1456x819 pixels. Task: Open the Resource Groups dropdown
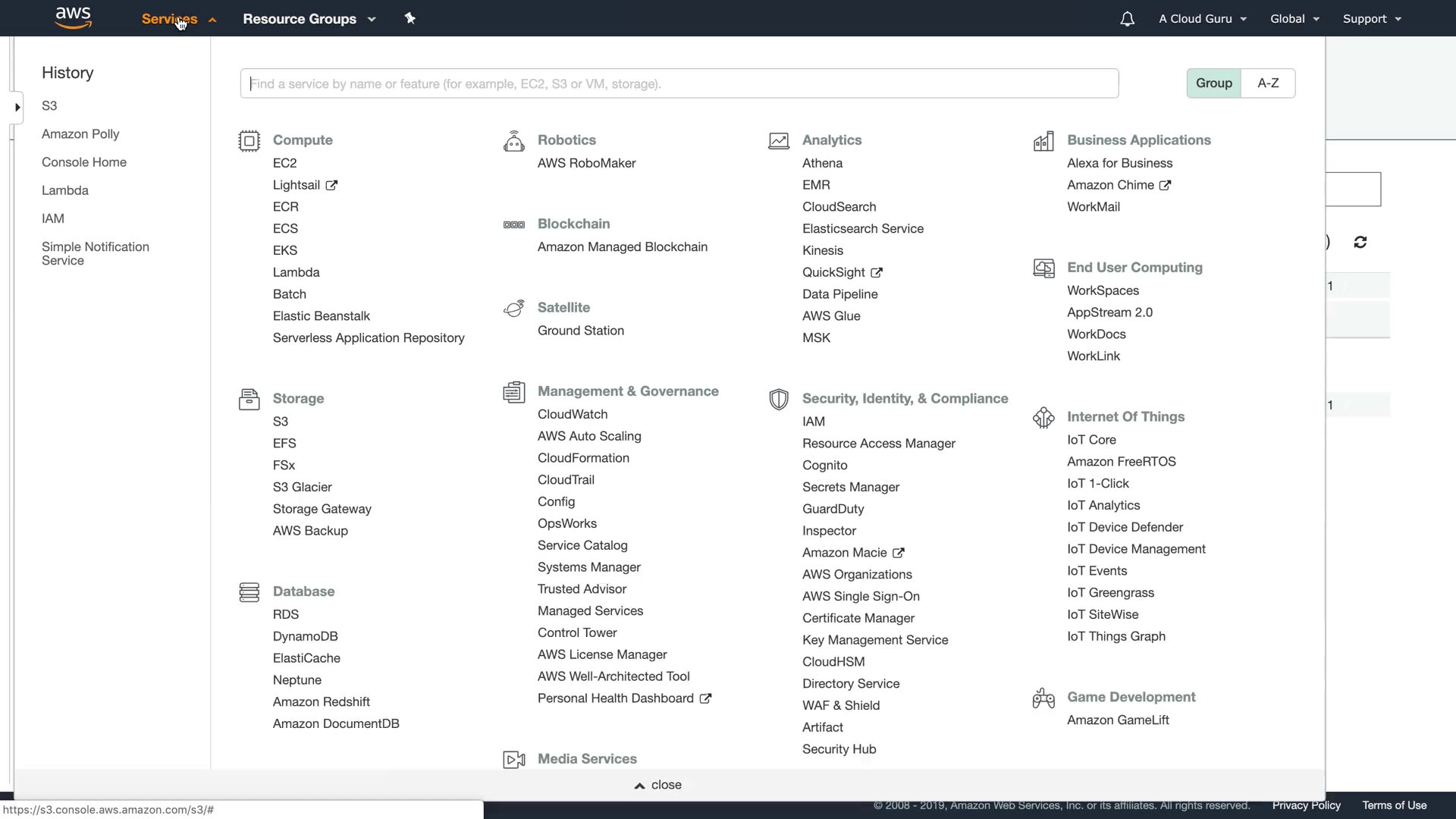click(309, 19)
